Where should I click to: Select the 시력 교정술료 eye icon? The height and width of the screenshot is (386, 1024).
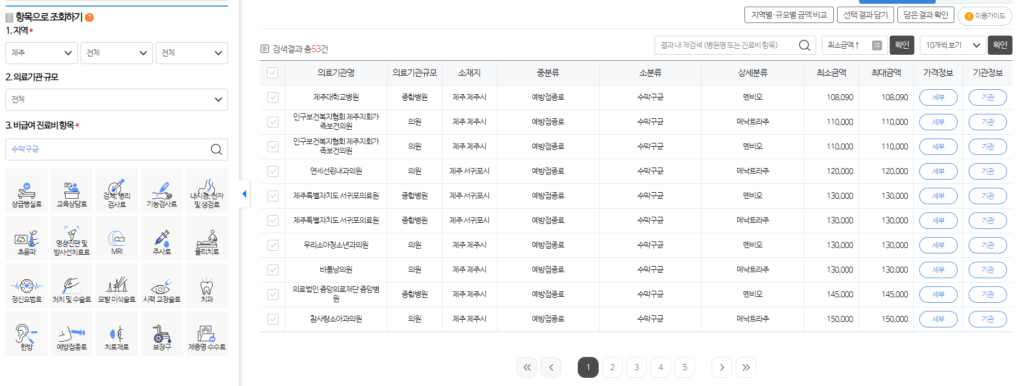click(162, 286)
